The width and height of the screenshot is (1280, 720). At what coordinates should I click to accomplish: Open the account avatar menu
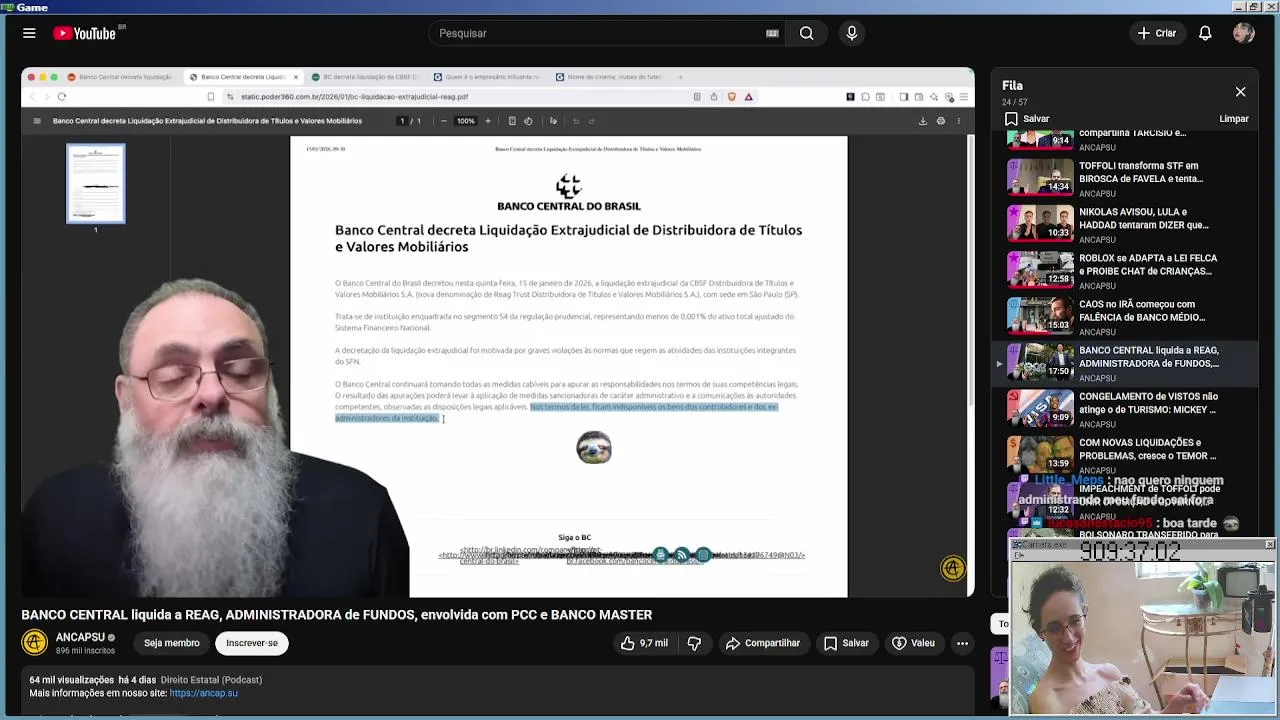[x=1244, y=33]
